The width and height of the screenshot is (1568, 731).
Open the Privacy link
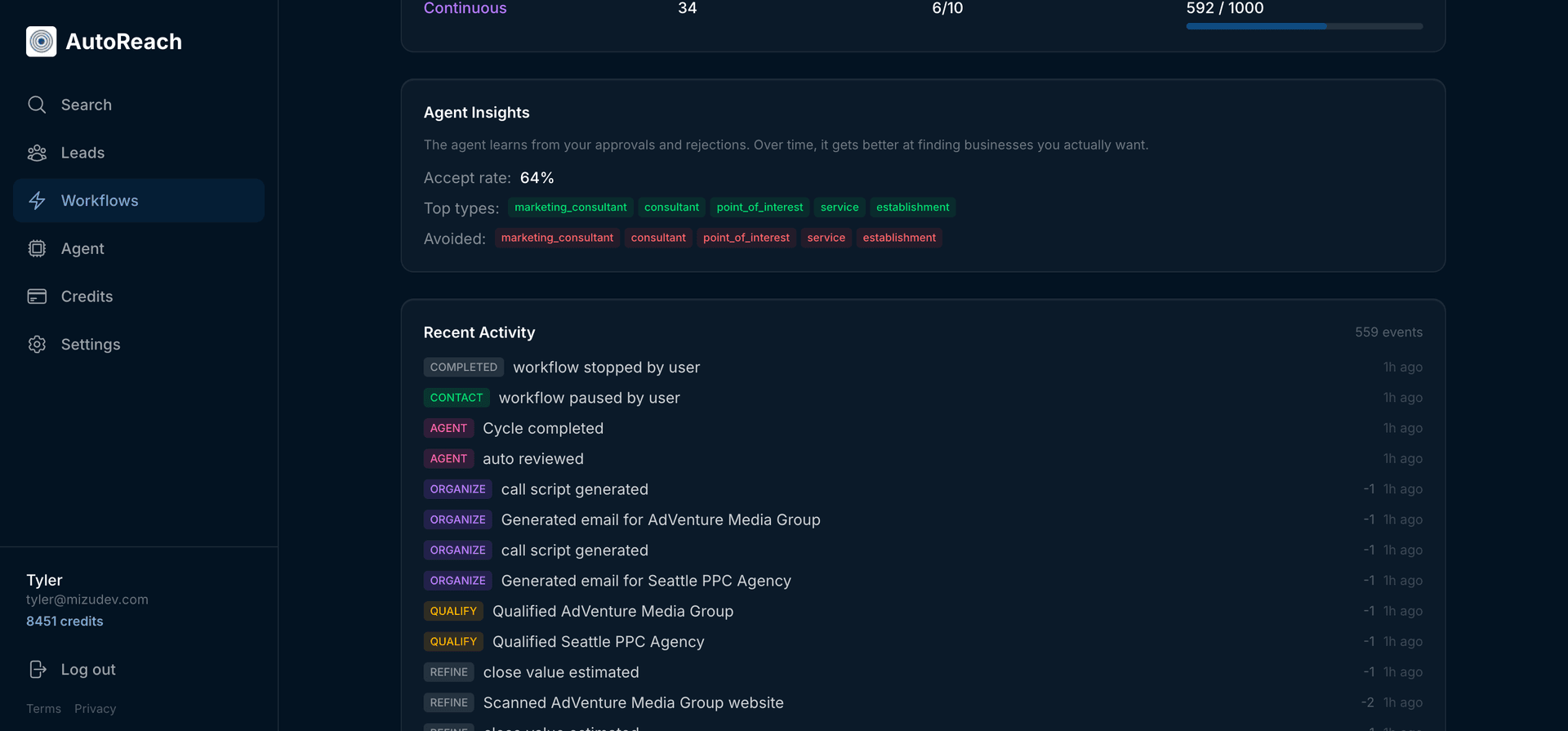click(x=95, y=709)
